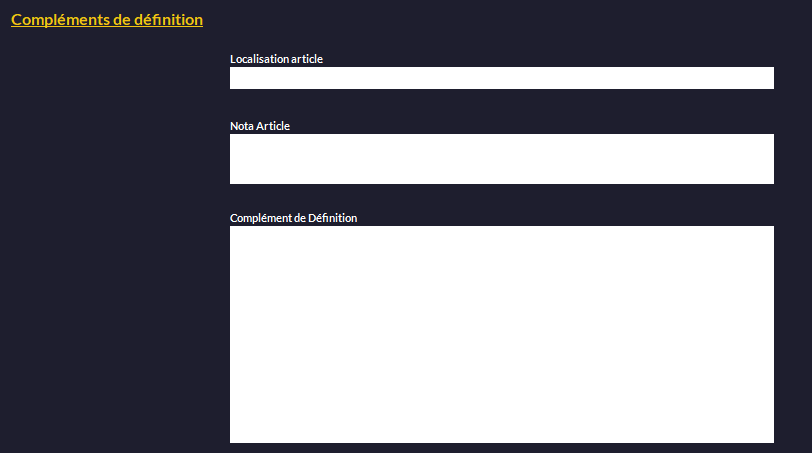This screenshot has height=453, width=812.
Task: Click inside the Nota Article text area
Action: 501,159
